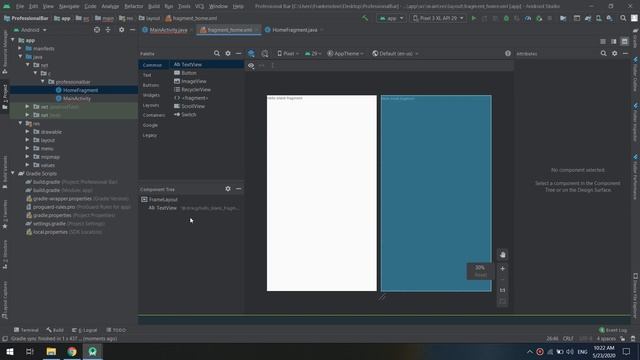Open the app run configuration dropdown

pos(391,18)
